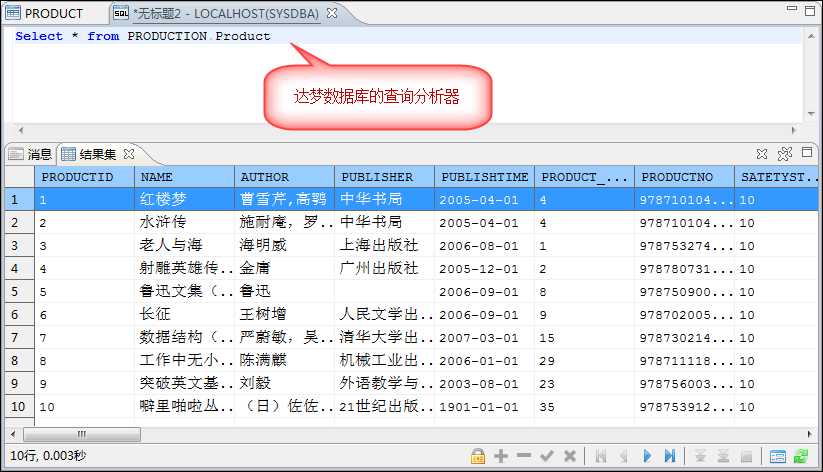Close the 无标题2 query tab
Screen dimensions: 823x472
(x=332, y=13)
